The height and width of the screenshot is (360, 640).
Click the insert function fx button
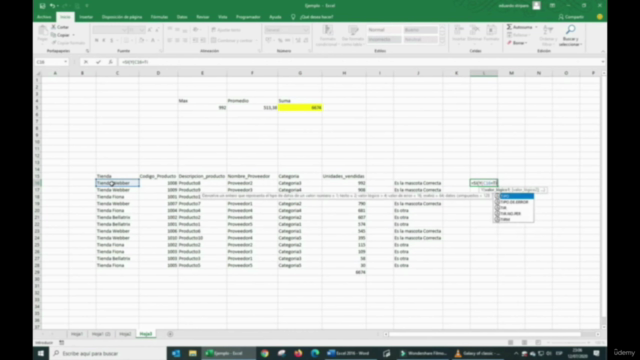pyautogui.click(x=110, y=62)
